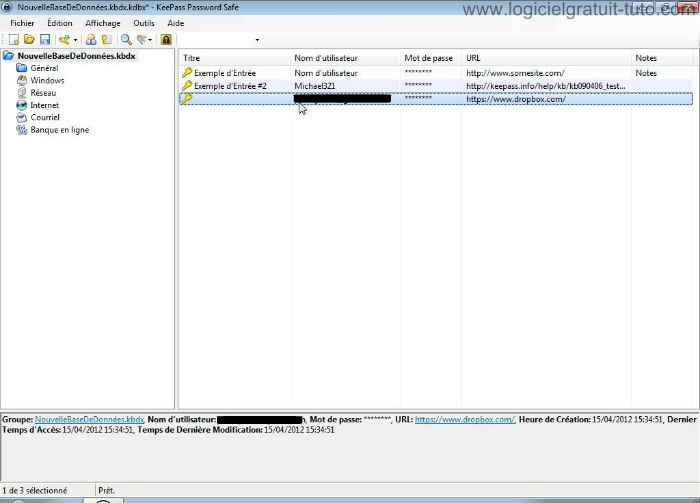
Task: Select the Courriel group
Action: [45, 117]
